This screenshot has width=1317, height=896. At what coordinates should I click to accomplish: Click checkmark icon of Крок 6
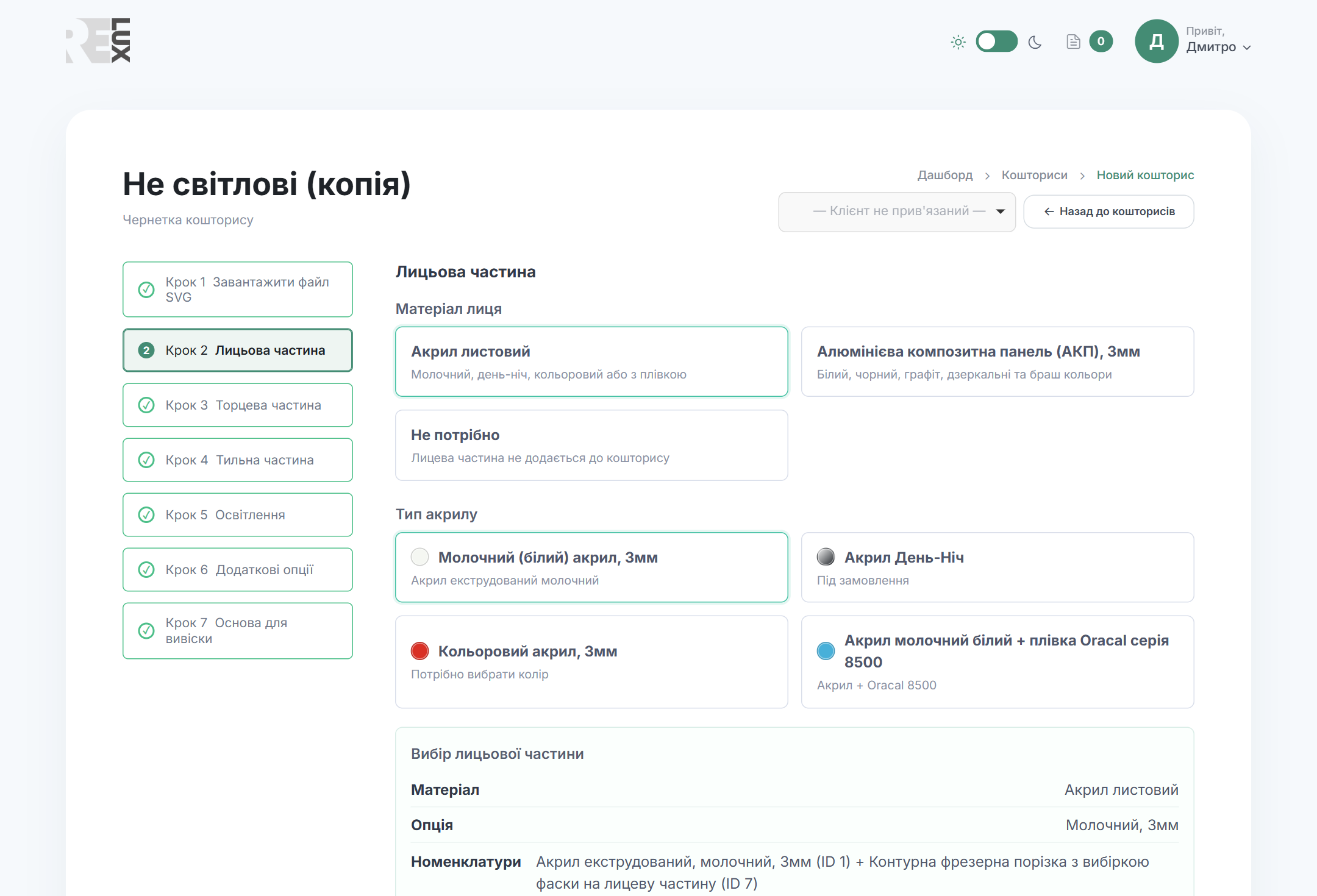point(146,570)
